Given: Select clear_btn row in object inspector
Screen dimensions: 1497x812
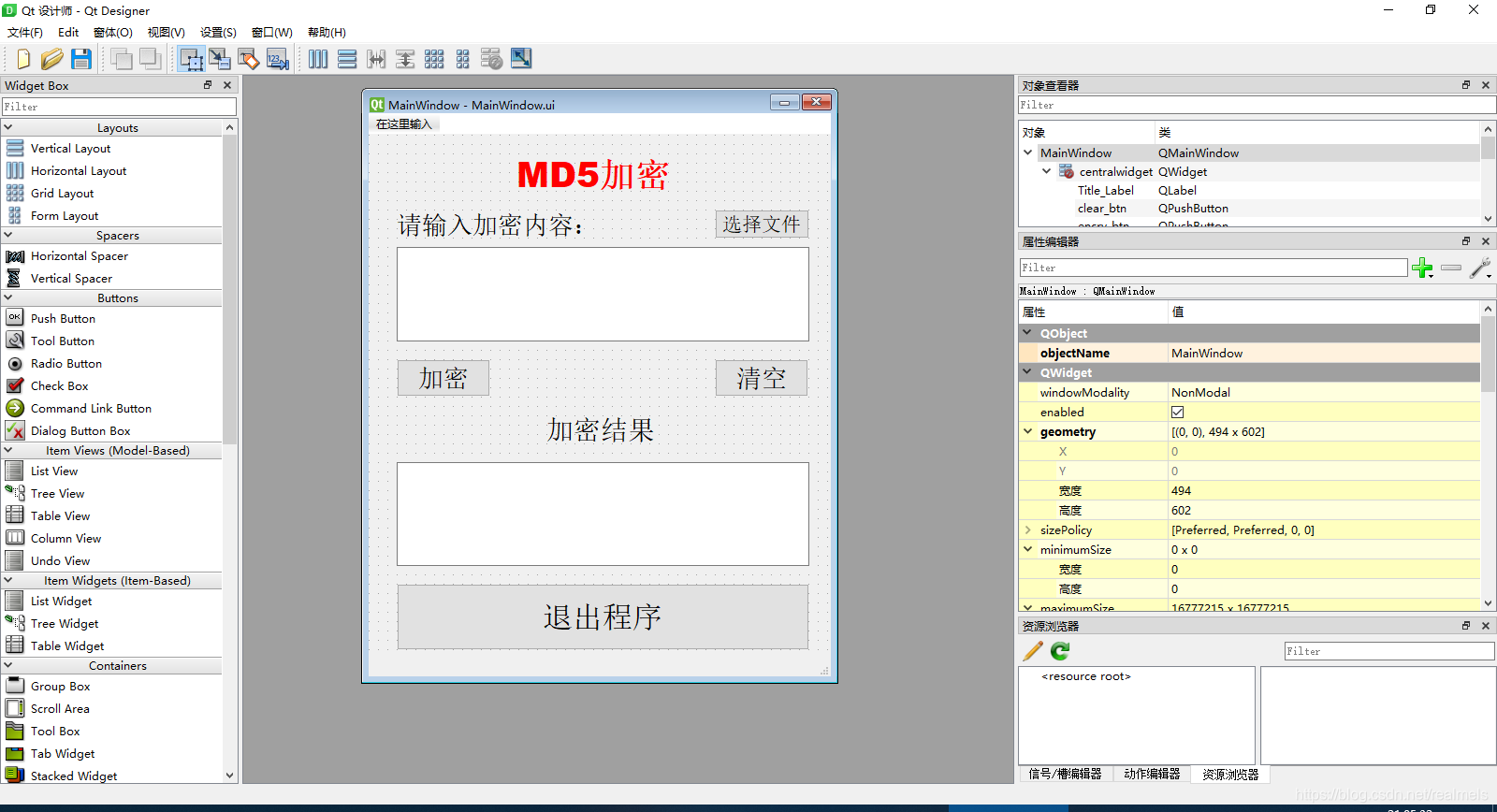Looking at the screenshot, I should pyautogui.click(x=1249, y=208).
